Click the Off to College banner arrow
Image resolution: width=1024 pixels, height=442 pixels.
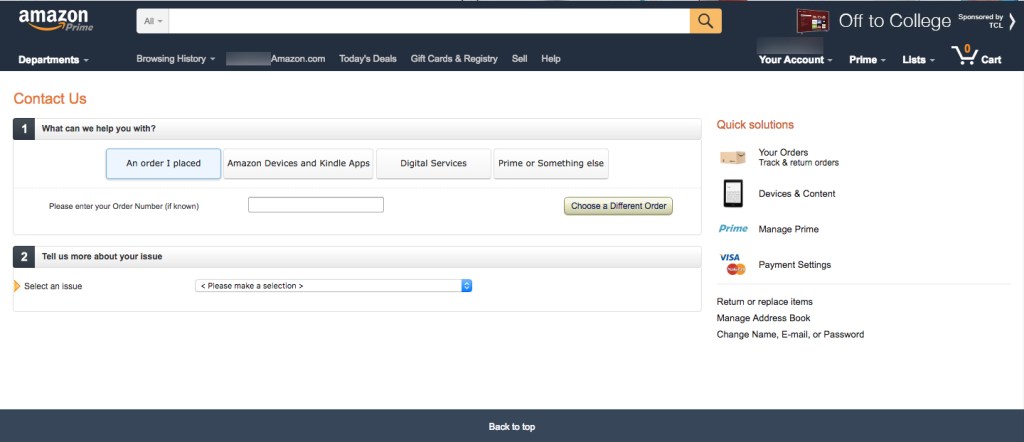(1011, 21)
